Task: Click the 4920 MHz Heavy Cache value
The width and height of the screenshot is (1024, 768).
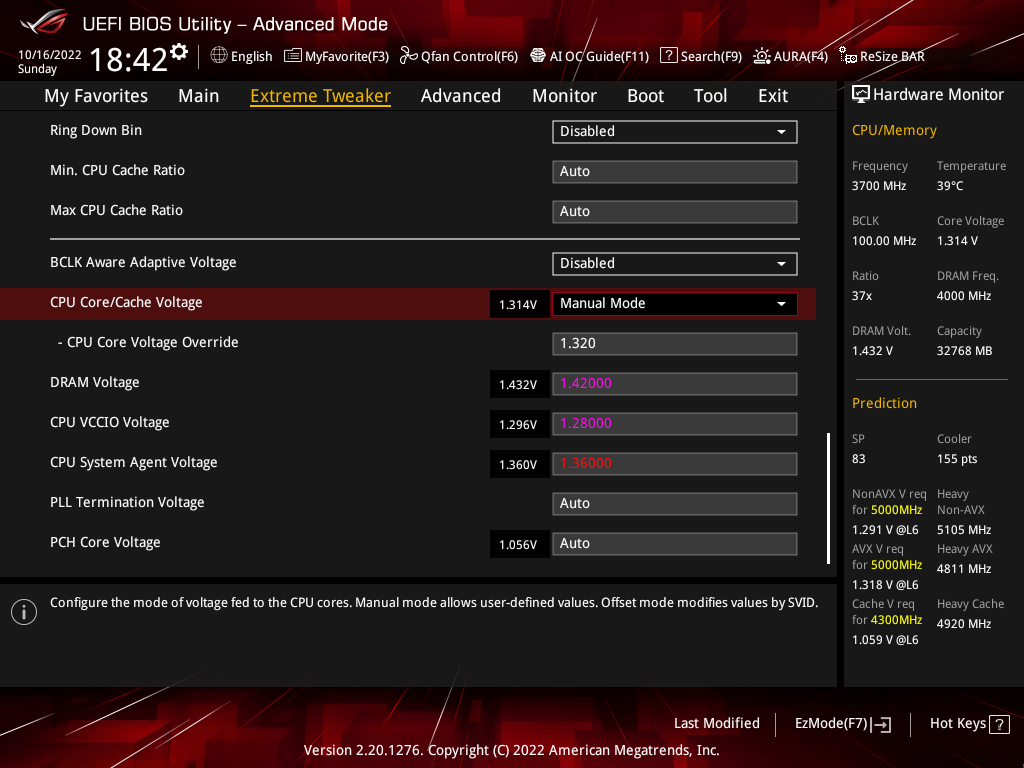Action: coord(964,624)
